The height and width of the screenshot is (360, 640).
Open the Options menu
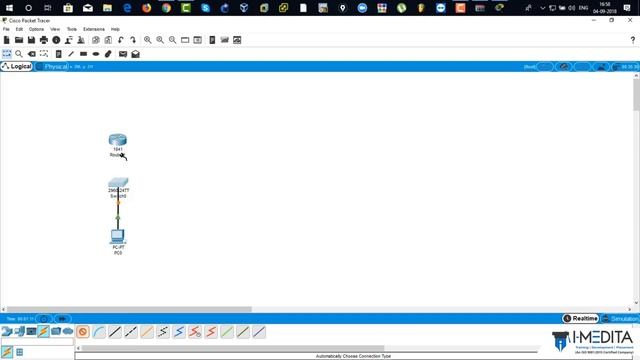click(36, 29)
